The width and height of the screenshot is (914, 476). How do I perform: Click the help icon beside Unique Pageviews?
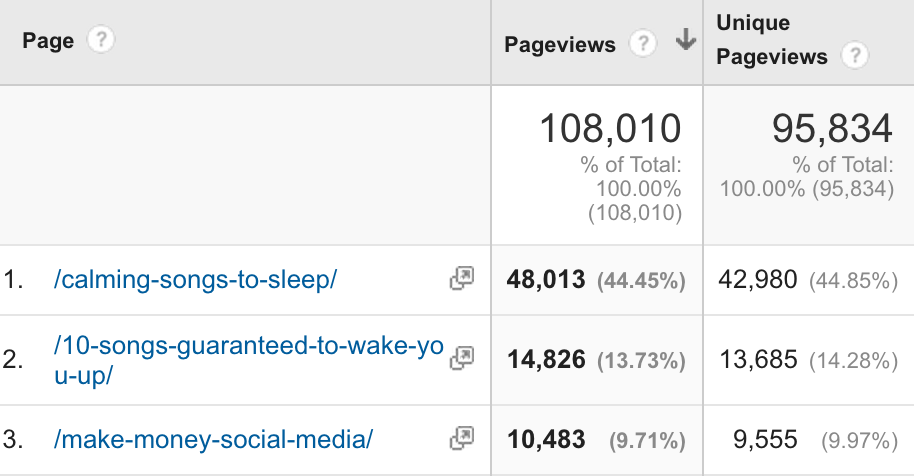tap(855, 56)
